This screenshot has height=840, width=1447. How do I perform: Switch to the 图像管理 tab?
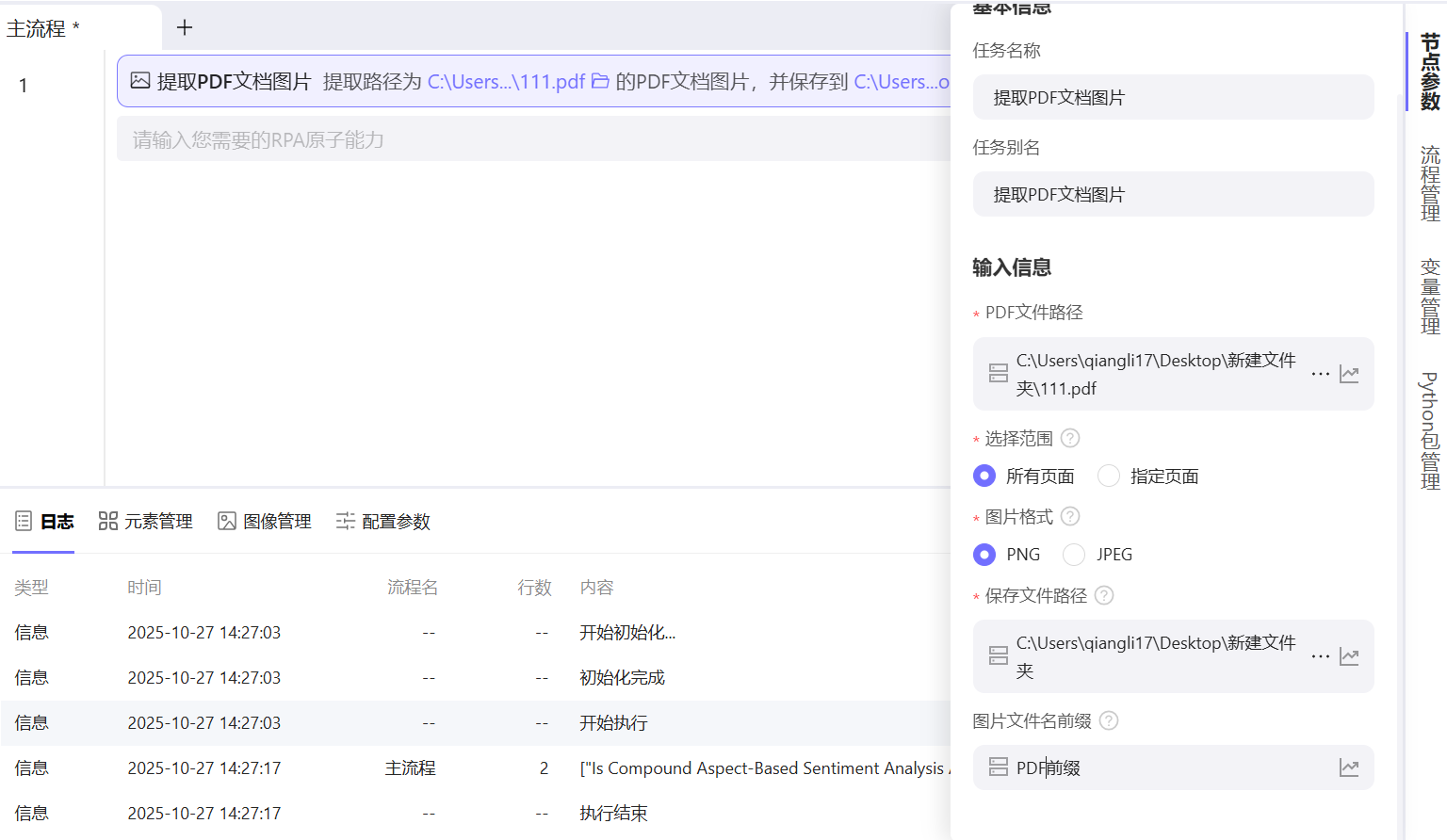coord(264,521)
